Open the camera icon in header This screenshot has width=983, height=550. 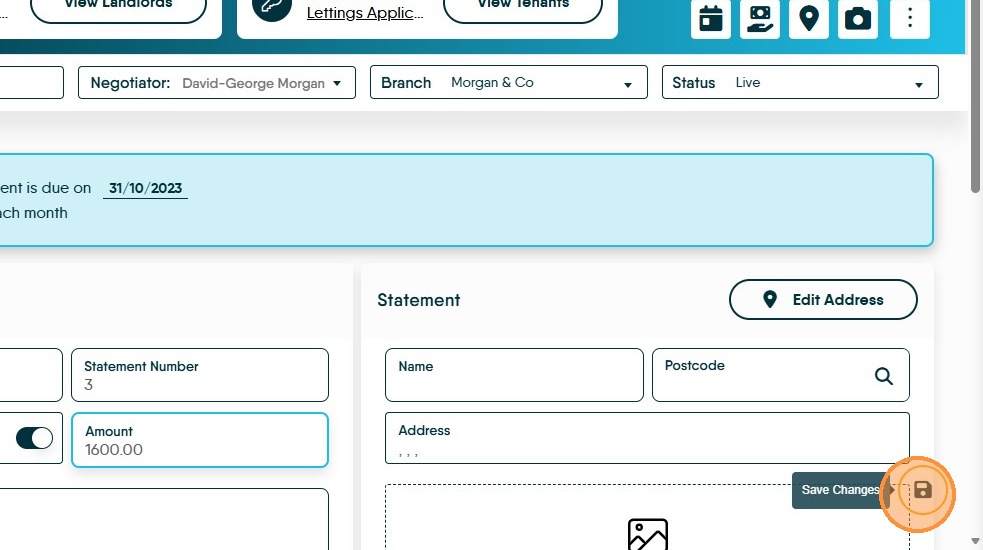pos(858,18)
